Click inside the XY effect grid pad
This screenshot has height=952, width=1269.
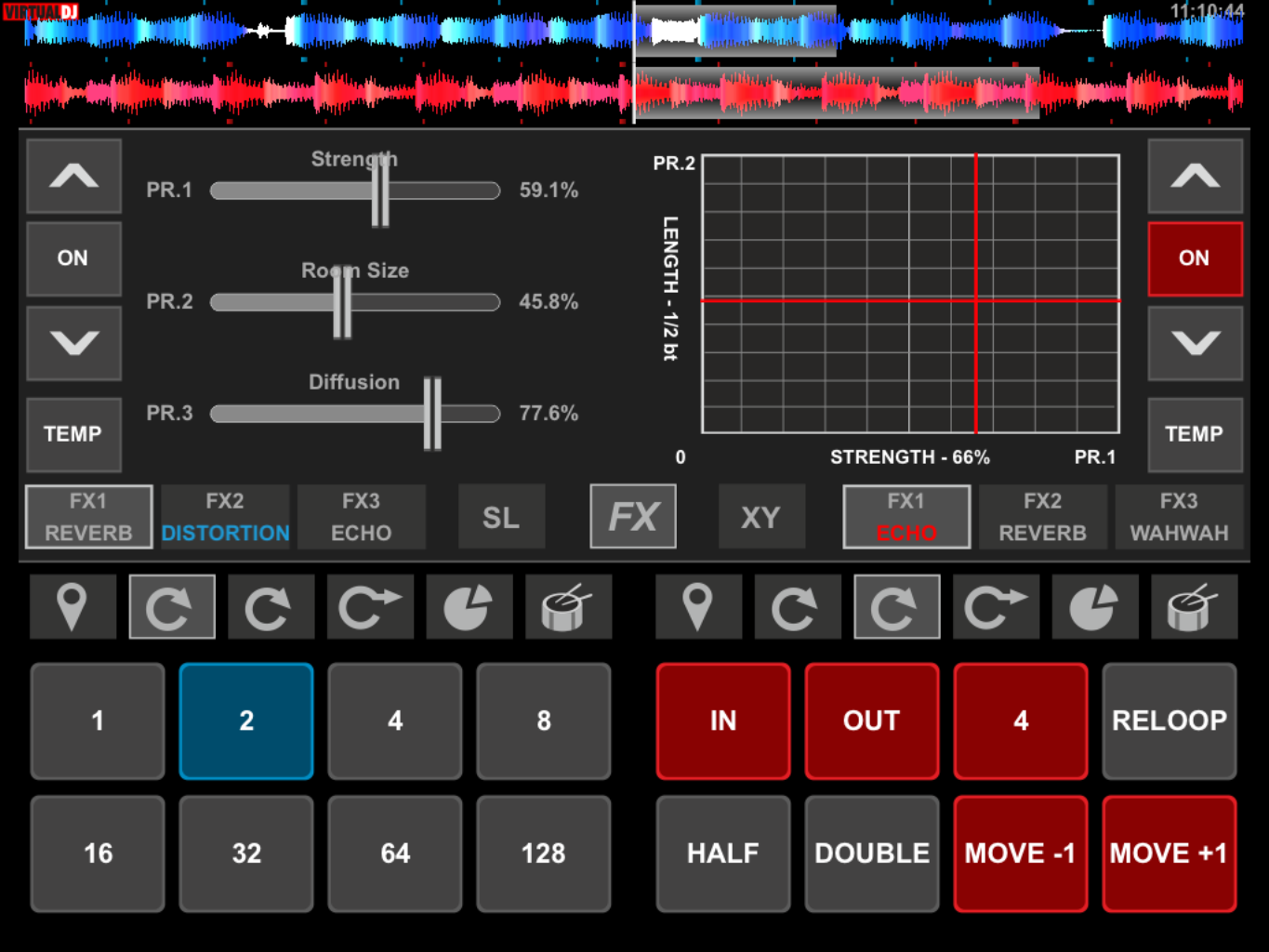910,294
